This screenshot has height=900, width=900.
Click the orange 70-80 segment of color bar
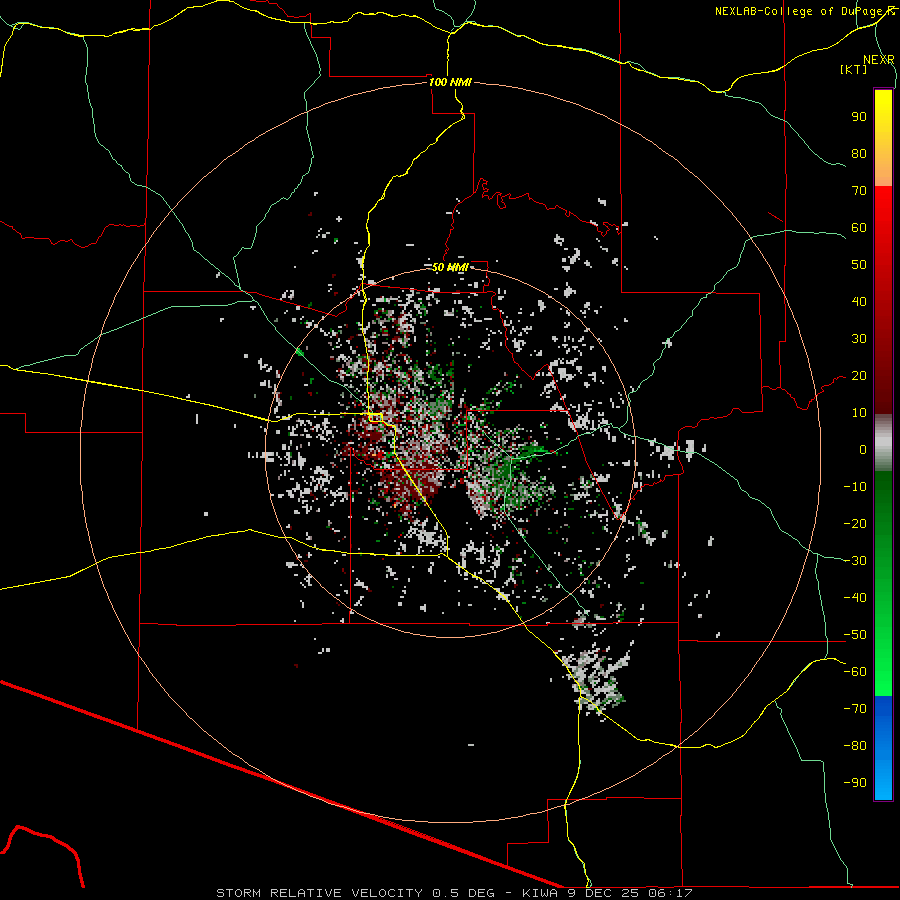click(883, 171)
